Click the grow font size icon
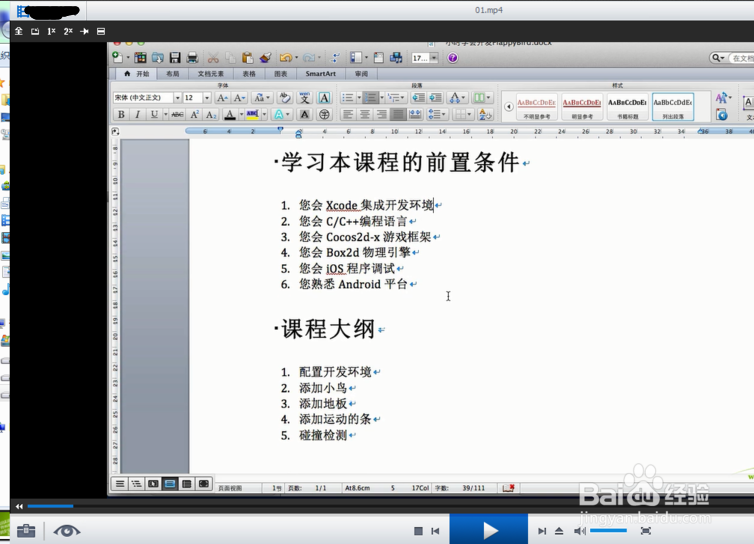754x544 pixels. (x=222, y=98)
